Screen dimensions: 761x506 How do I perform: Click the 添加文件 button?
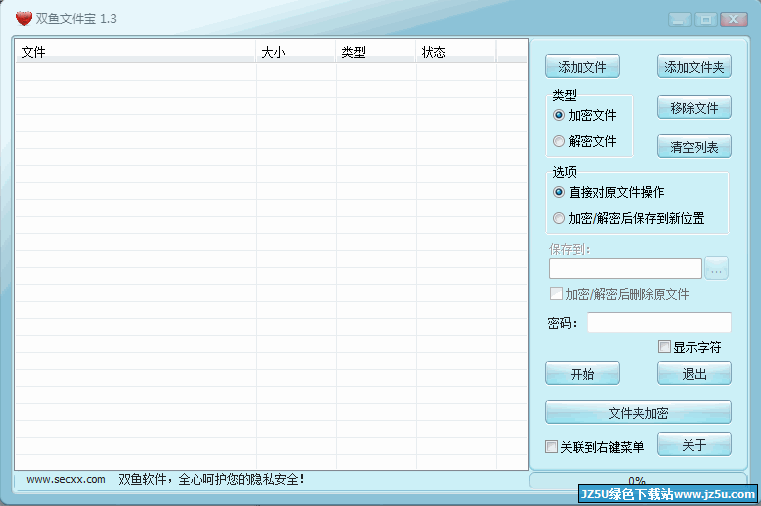[582, 66]
